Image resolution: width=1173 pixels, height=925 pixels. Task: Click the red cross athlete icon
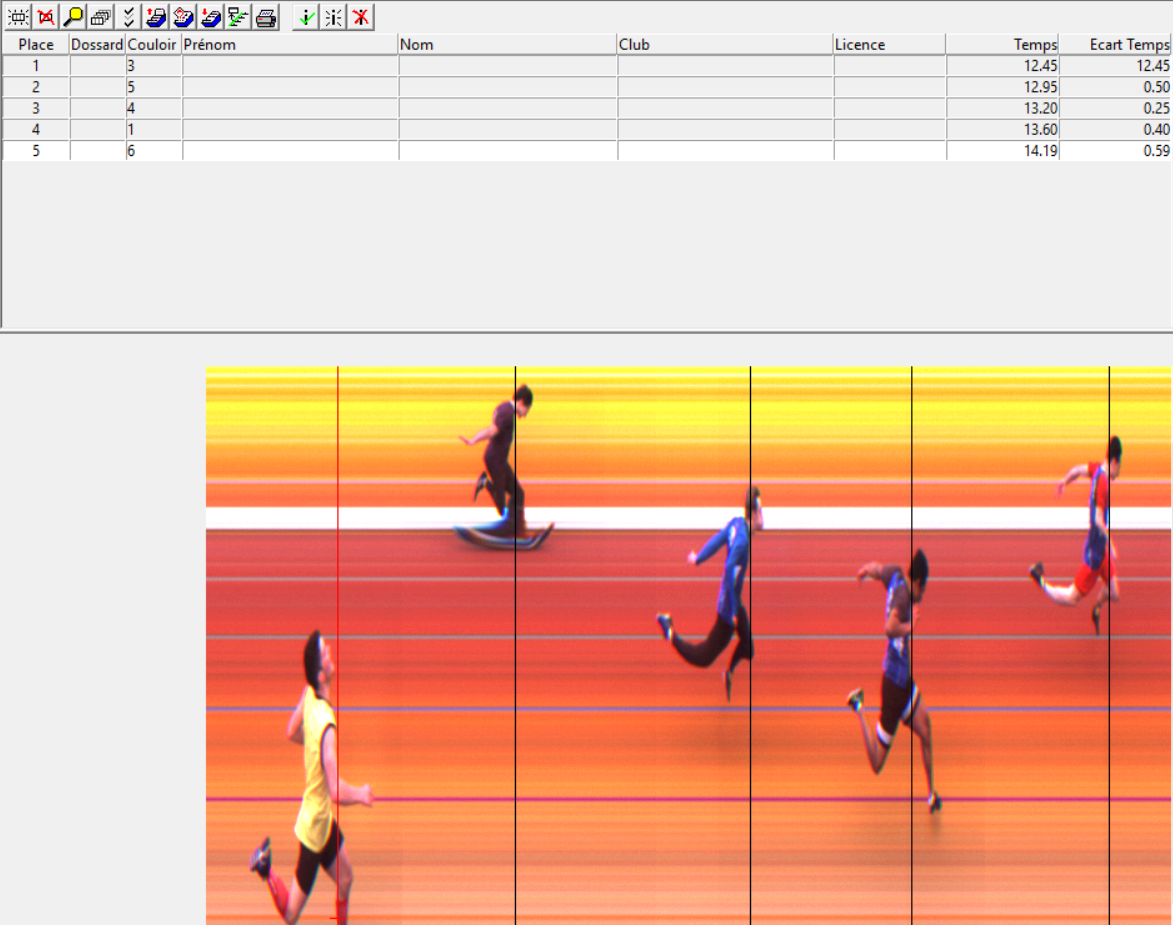[361, 17]
